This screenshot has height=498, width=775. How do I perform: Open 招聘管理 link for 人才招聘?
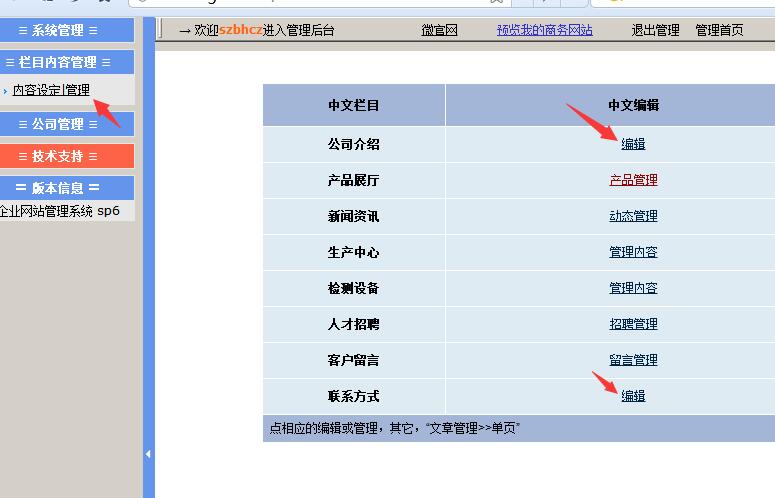633,324
